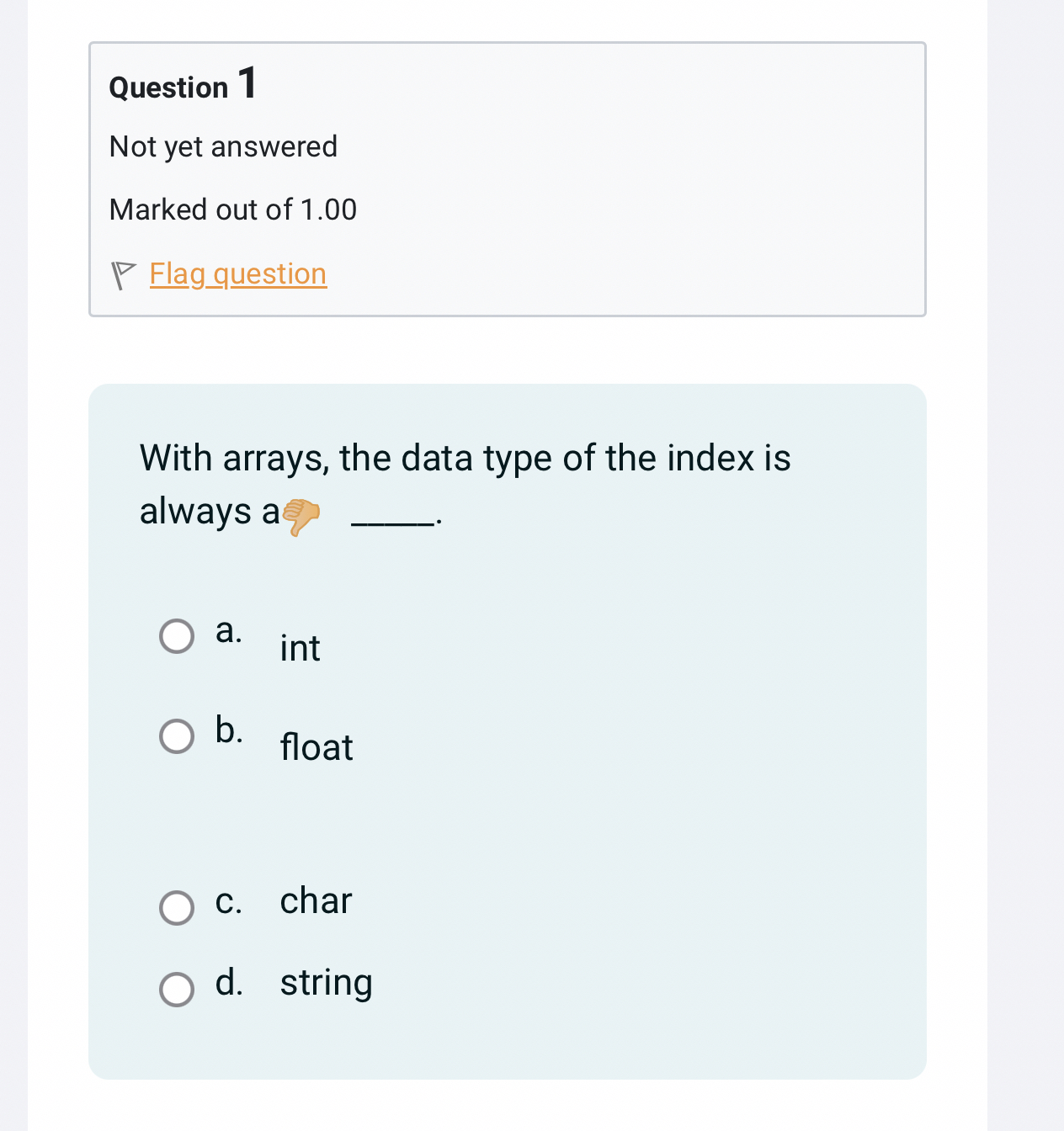
Task: Click the Question 1 heading
Action: tap(183, 85)
